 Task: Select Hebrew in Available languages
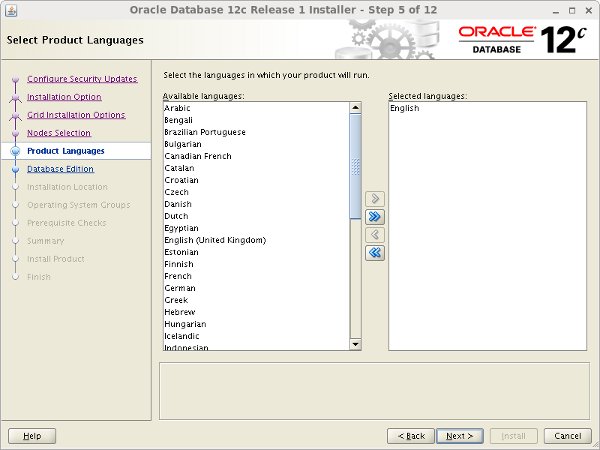(256, 312)
